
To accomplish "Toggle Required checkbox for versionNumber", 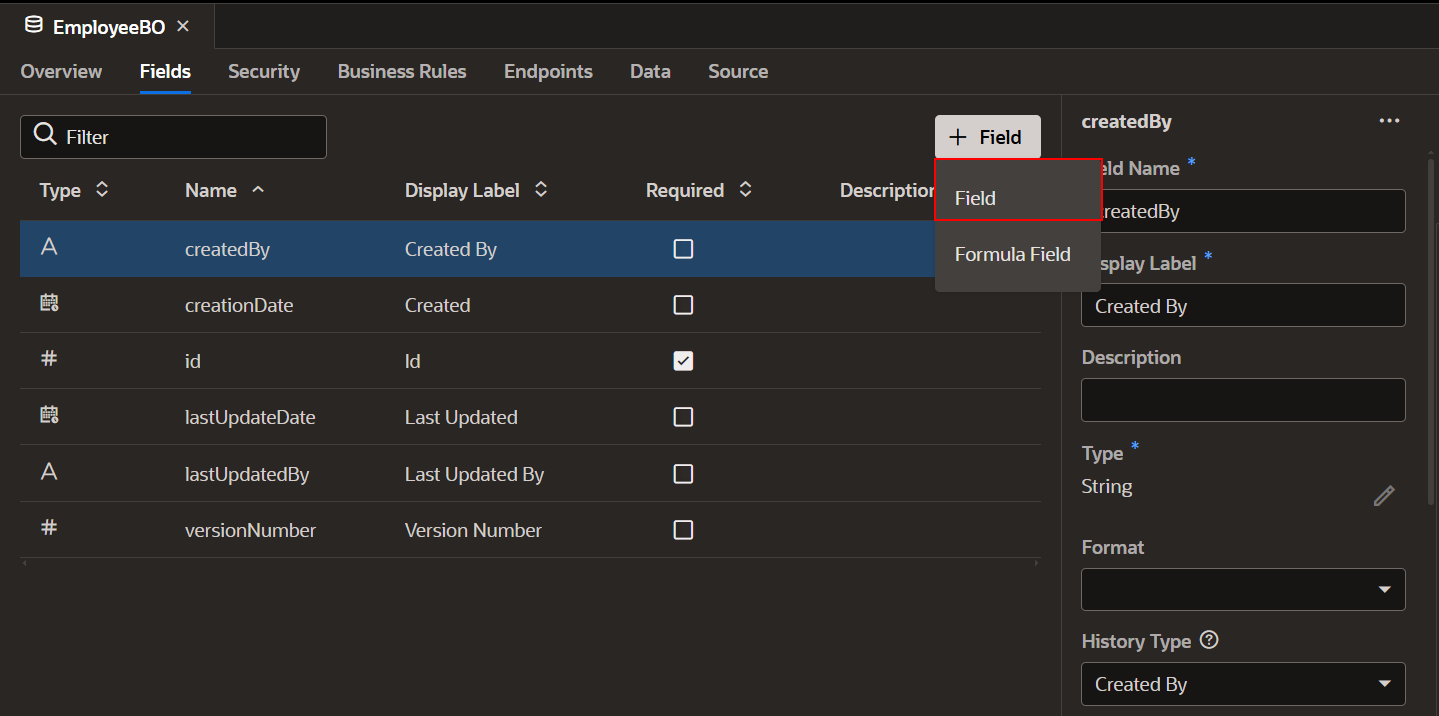I will [683, 530].
